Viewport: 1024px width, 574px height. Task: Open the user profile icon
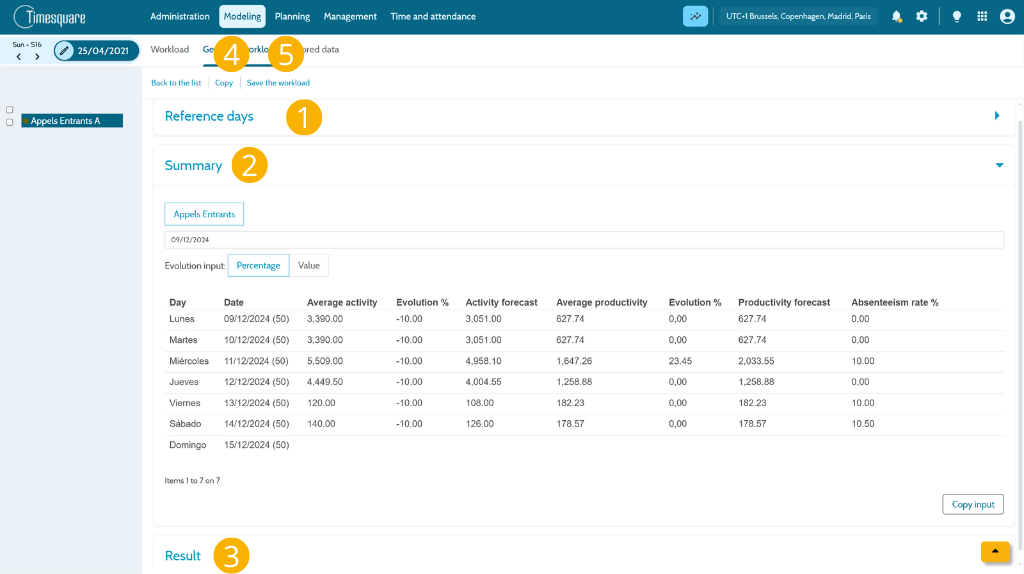pyautogui.click(x=1007, y=16)
